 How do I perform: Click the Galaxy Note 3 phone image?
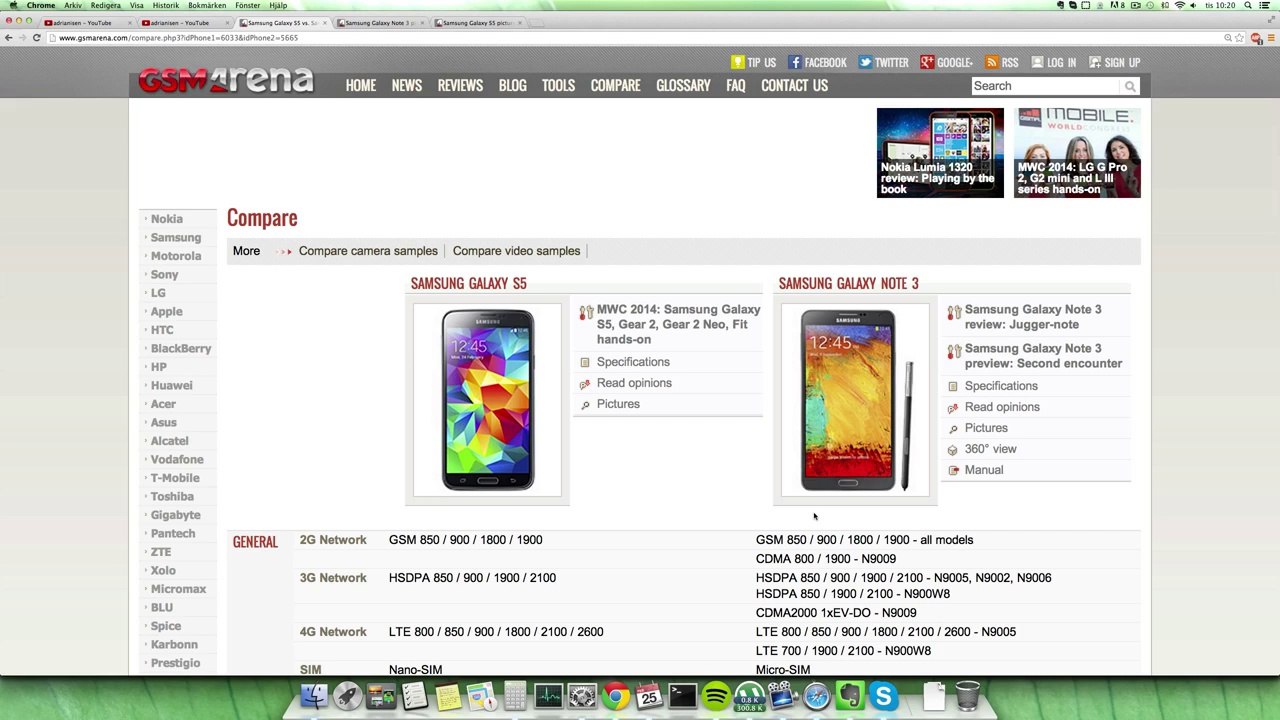coord(855,400)
